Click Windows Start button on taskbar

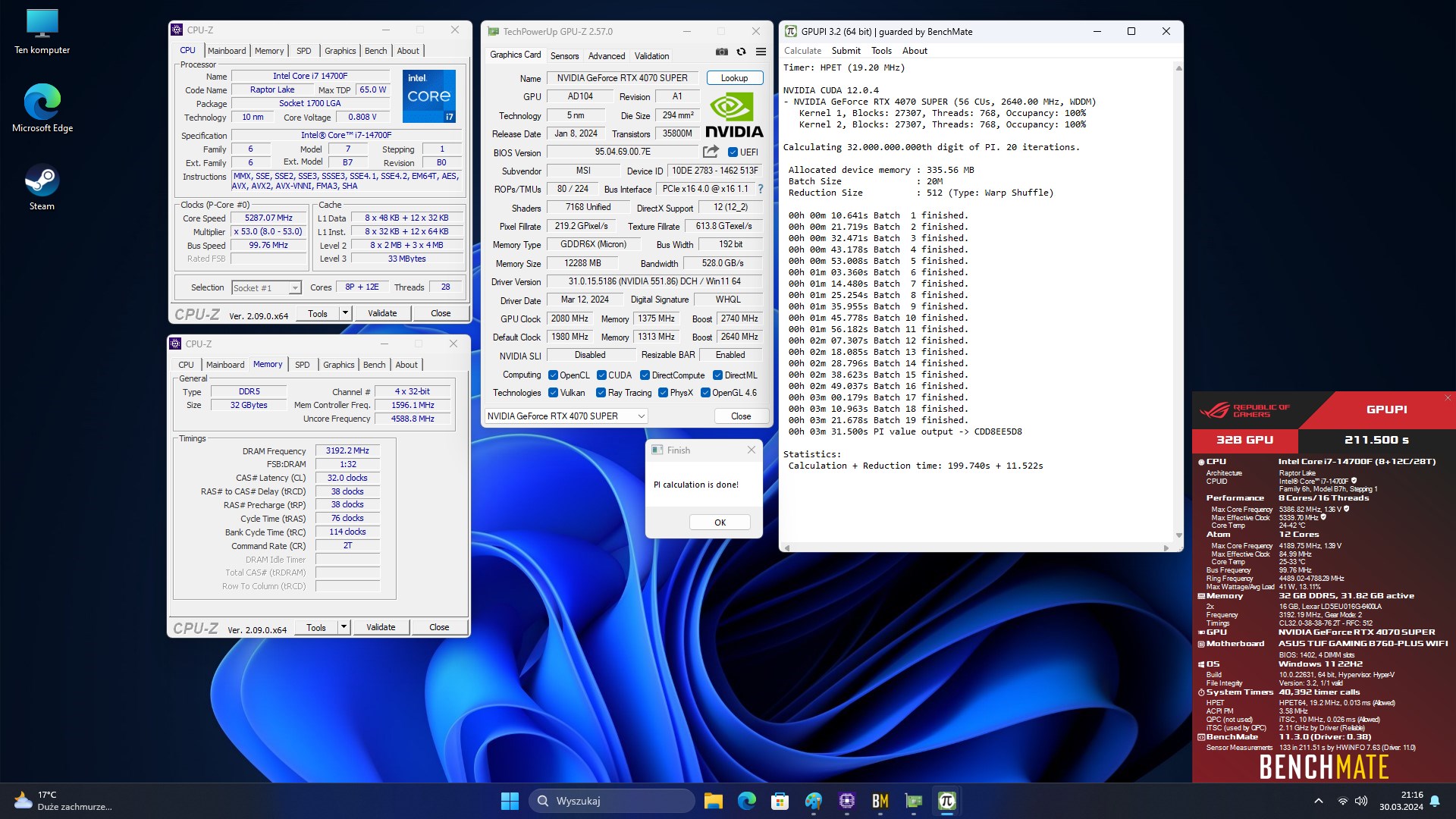click(510, 801)
